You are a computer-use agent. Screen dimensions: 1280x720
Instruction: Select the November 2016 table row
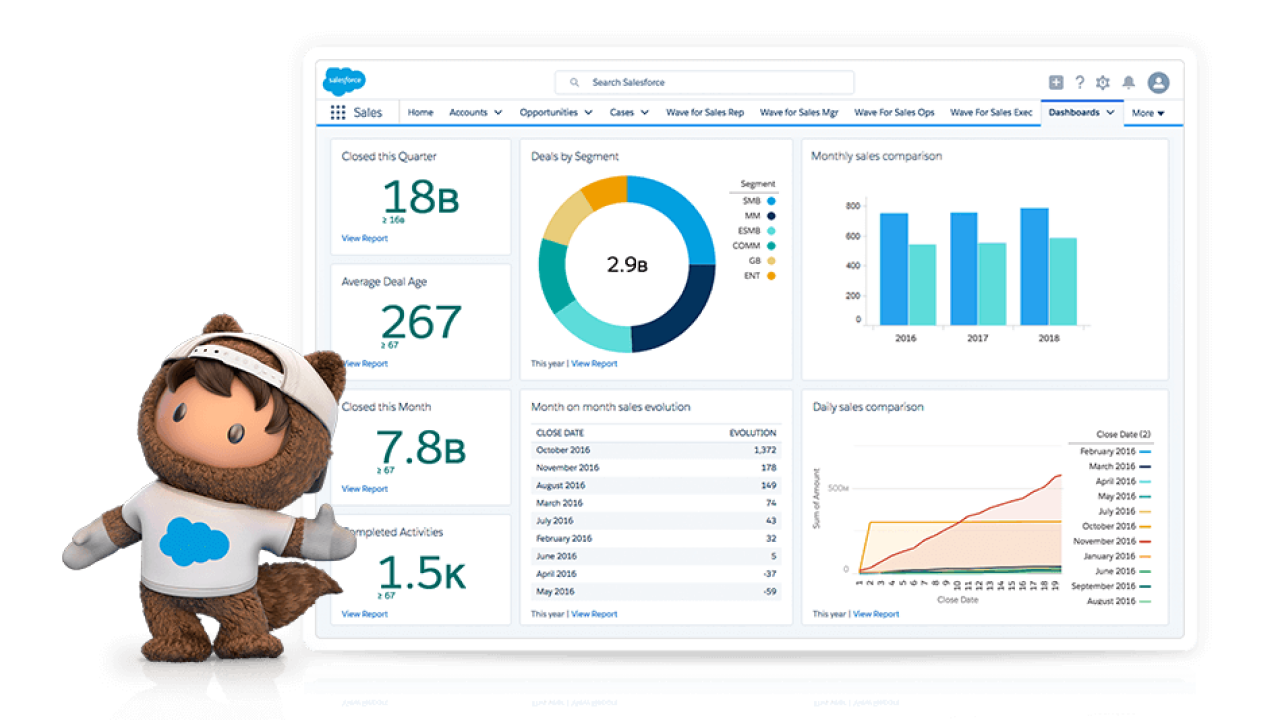(x=655, y=468)
